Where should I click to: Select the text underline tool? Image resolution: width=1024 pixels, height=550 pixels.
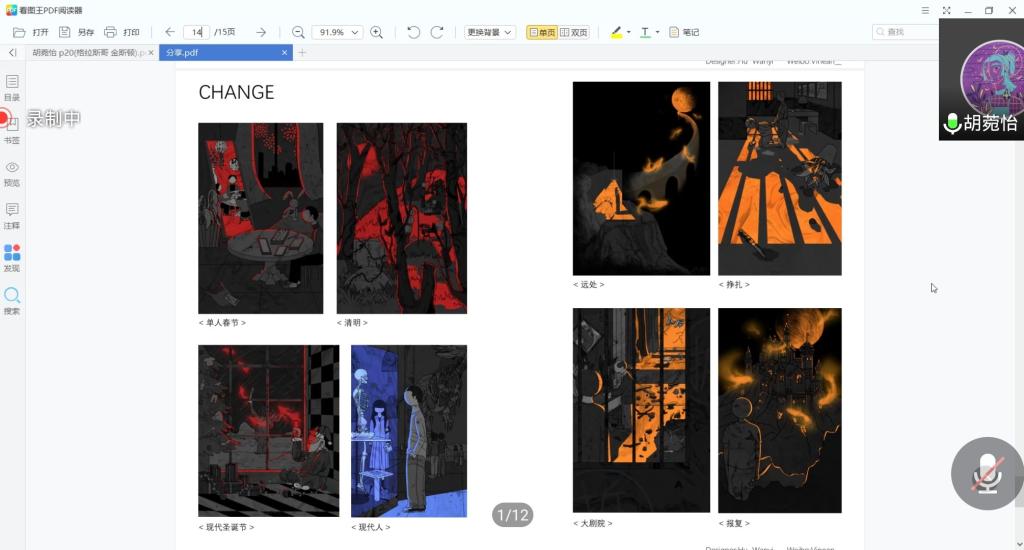[x=645, y=32]
